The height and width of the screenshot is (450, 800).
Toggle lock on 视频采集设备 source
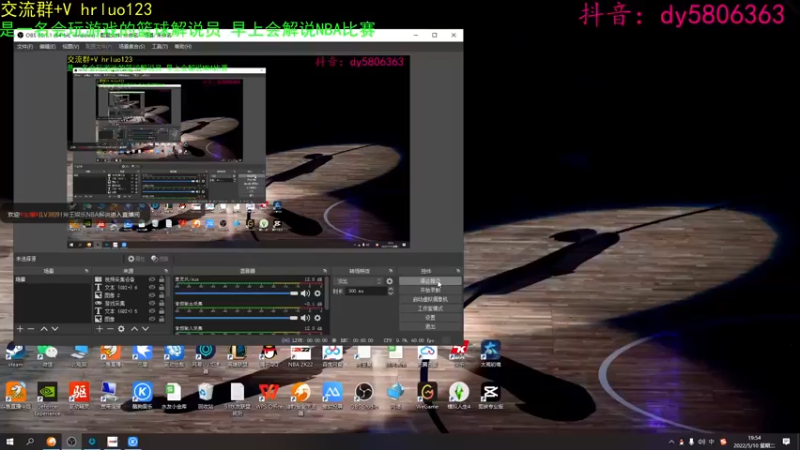pyautogui.click(x=162, y=280)
